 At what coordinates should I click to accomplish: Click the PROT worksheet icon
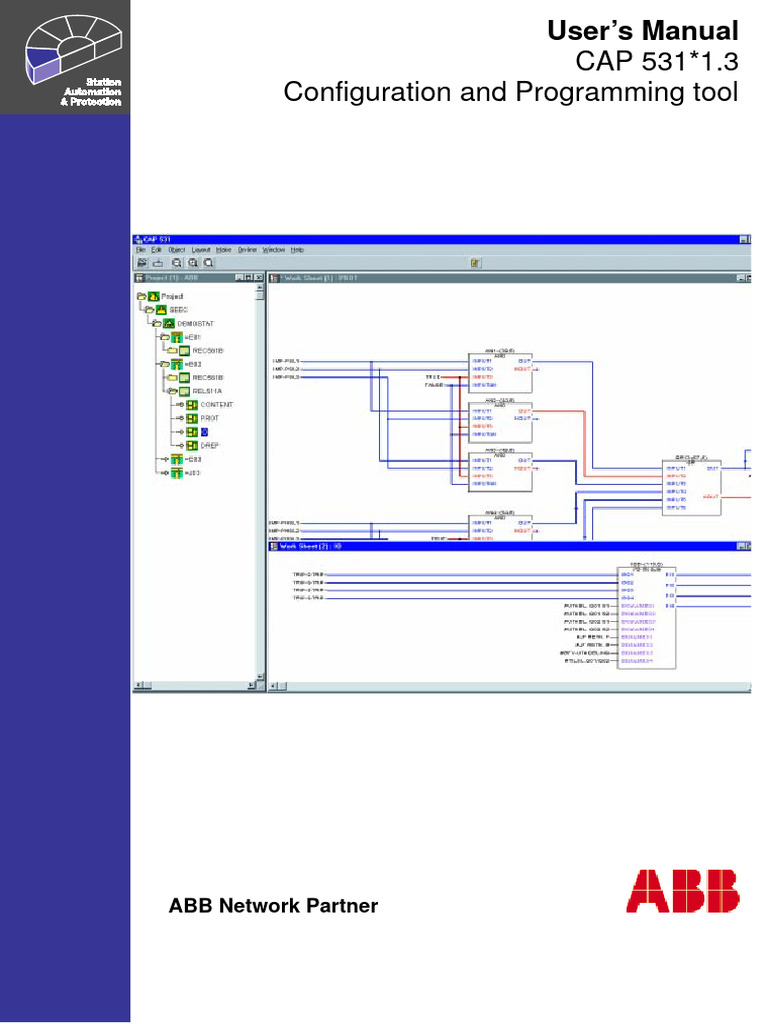(192, 419)
